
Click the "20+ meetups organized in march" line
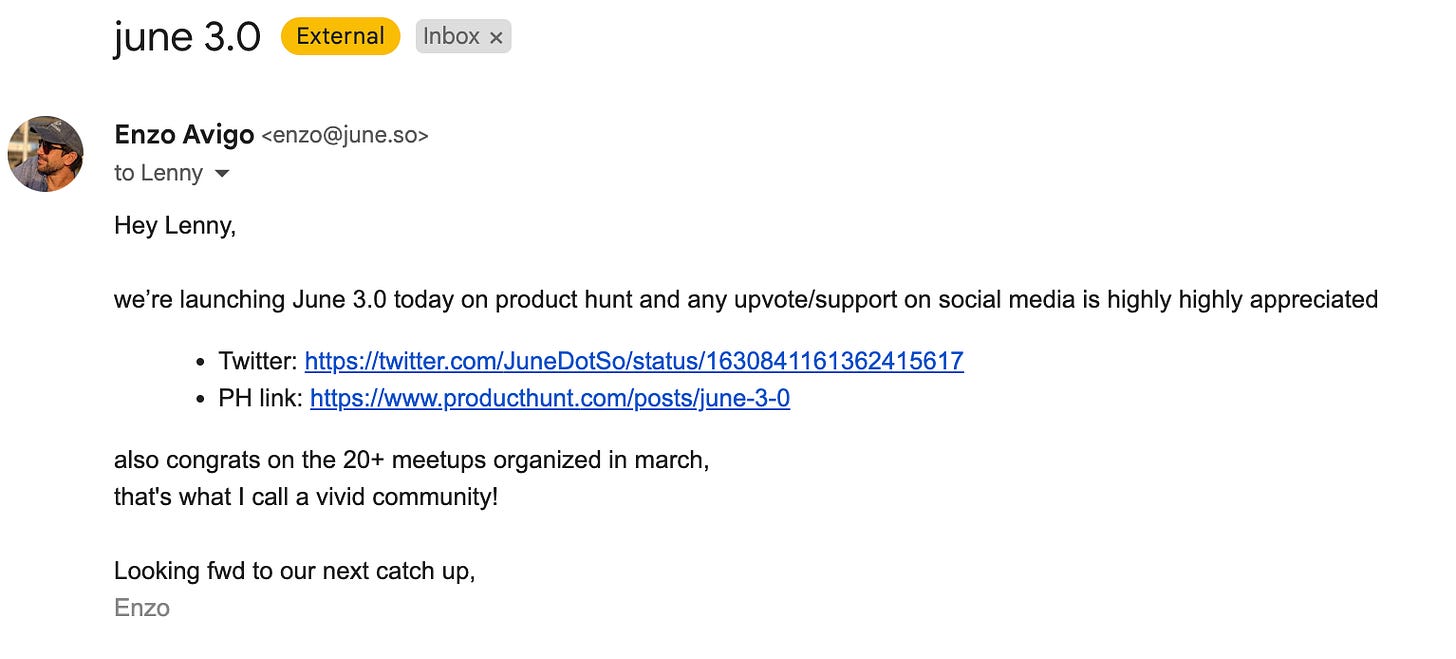[x=411, y=461]
